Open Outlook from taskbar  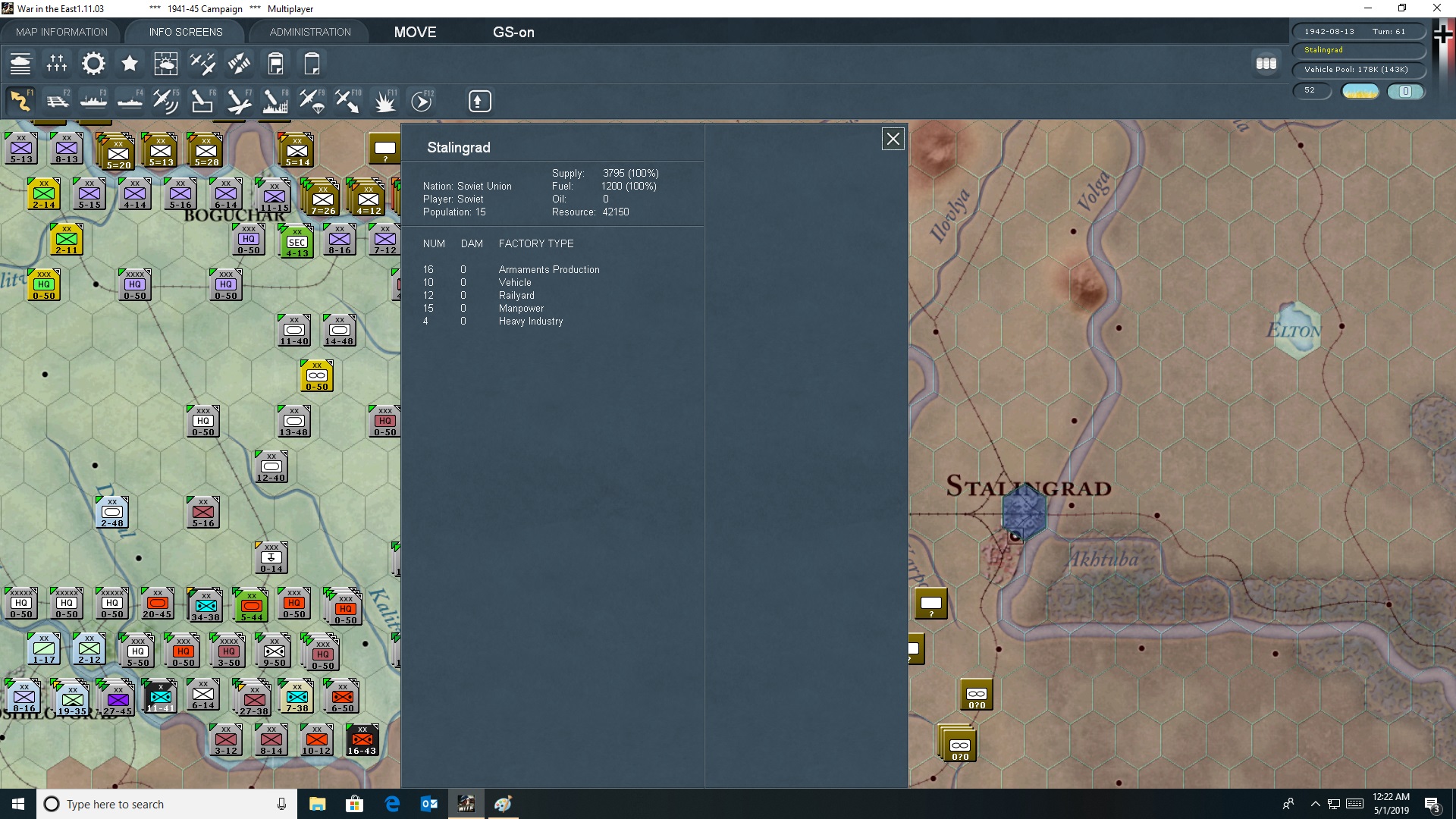click(429, 804)
